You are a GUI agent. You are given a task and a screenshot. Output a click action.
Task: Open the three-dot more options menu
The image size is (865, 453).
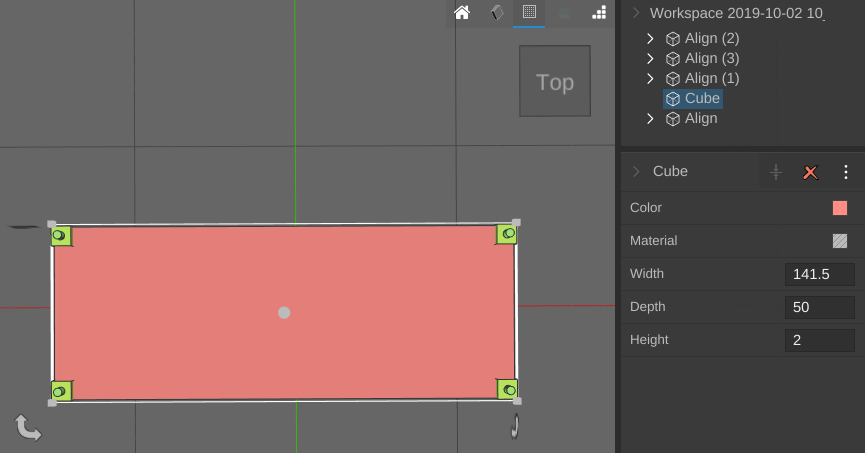846,172
